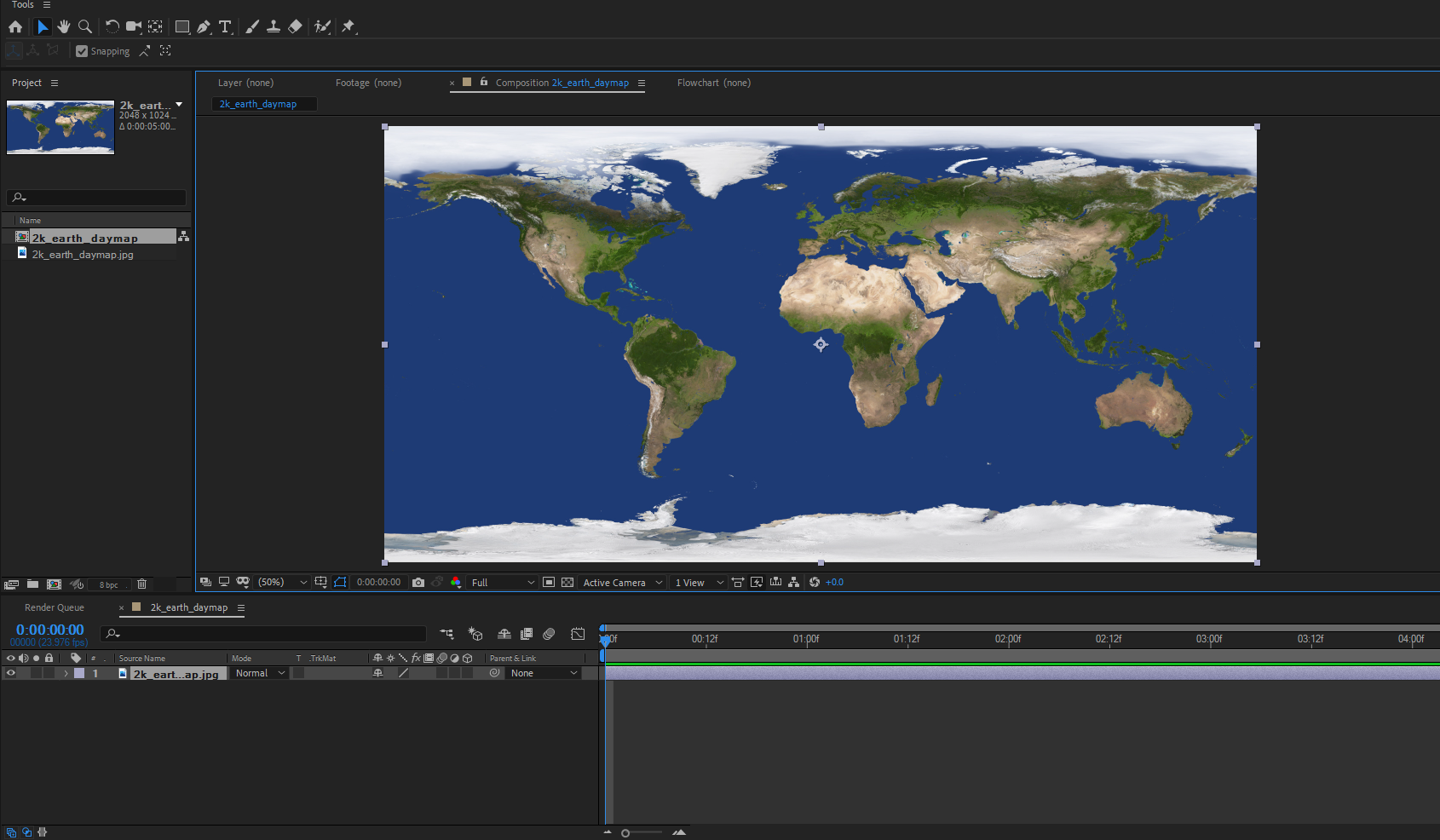Screen dimensions: 1440x840
Task: Select the Zoom tool in toolbar
Action: click(85, 26)
